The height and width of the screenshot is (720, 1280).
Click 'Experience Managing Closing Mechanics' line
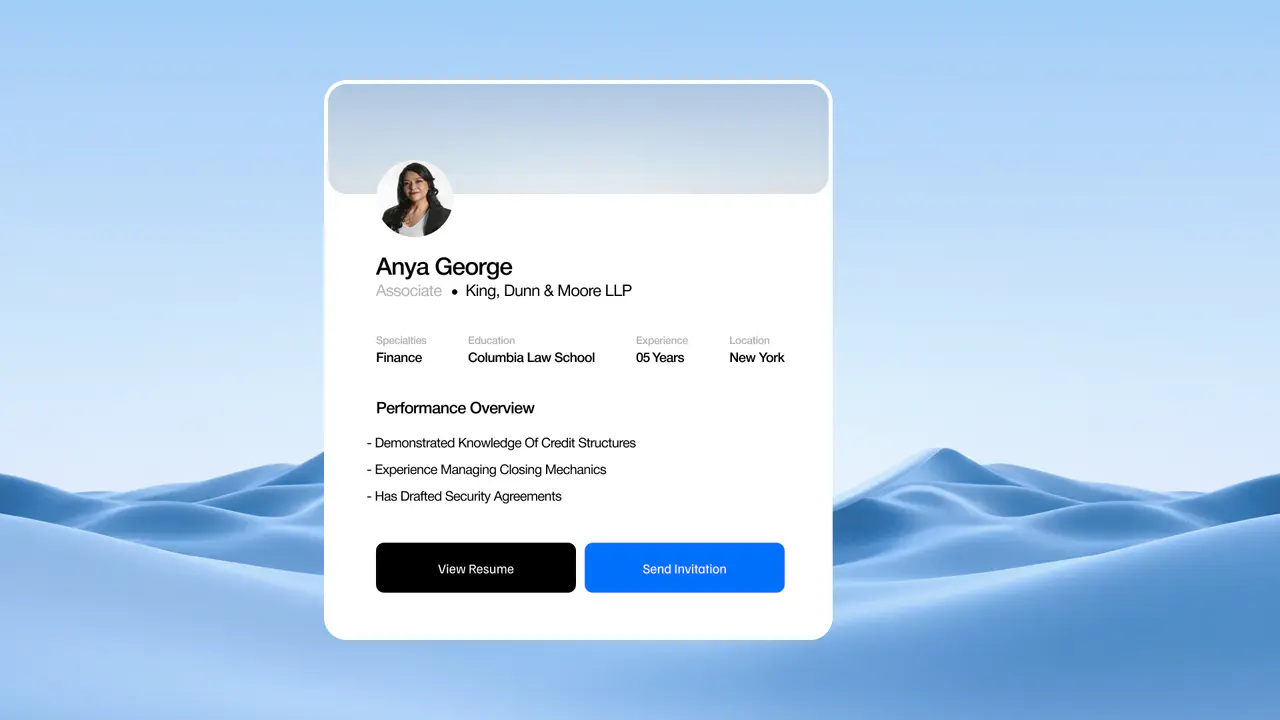[487, 470]
